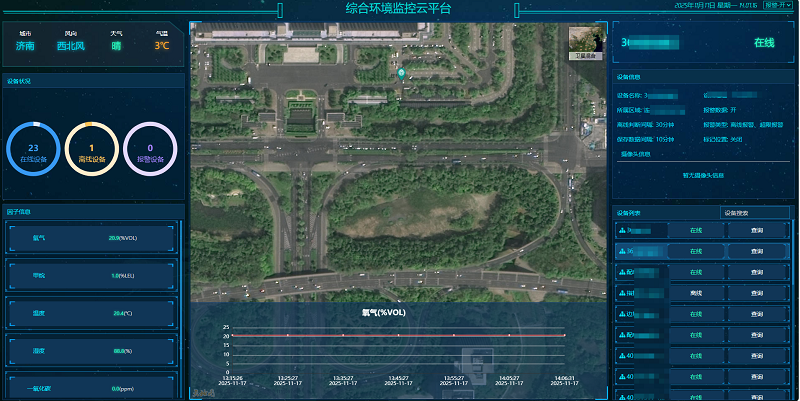Screen dimensions: 800x401
Task: Select the 甲烷 factor row
Action: (92, 275)
